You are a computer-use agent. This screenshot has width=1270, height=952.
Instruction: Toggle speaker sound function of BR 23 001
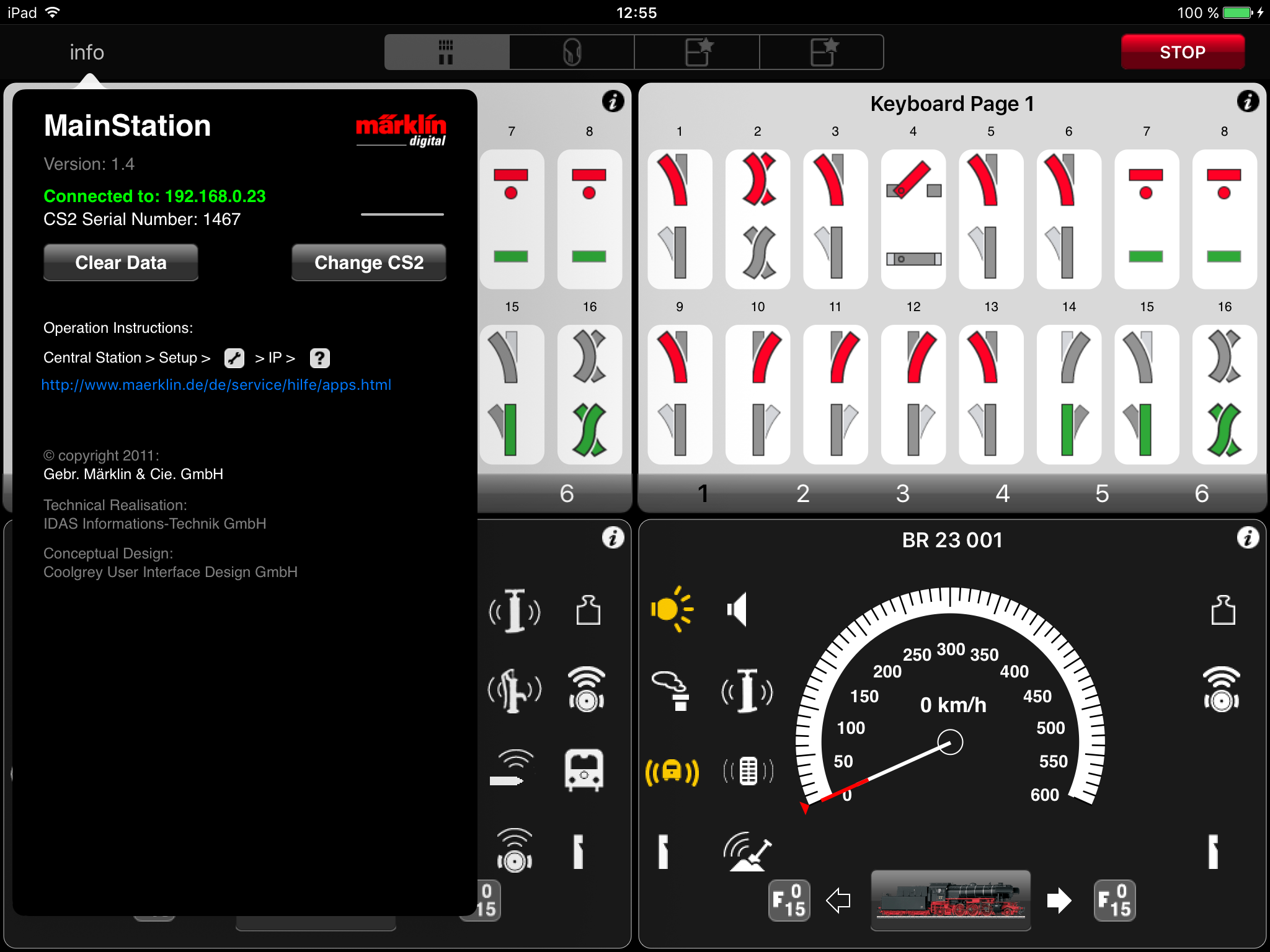point(738,609)
